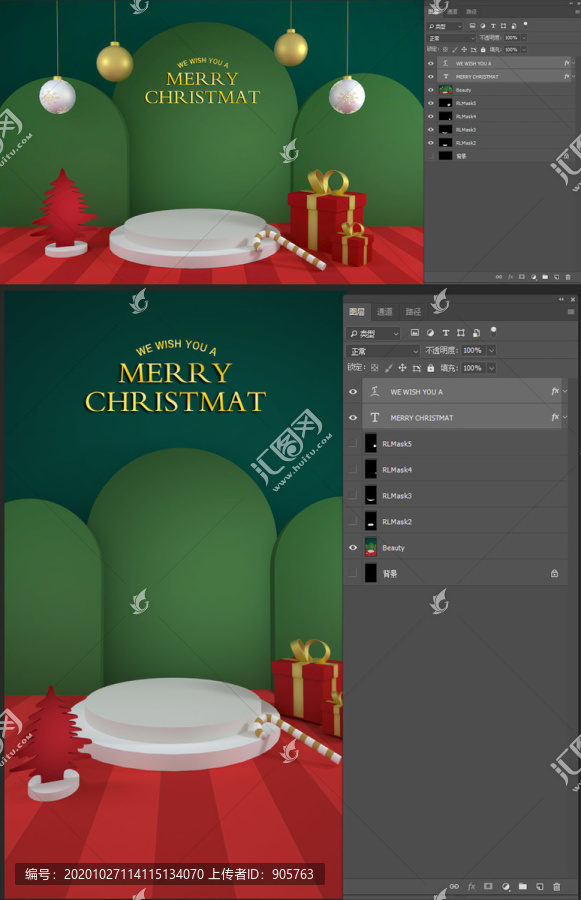The height and width of the screenshot is (900, 581).
Task: Open the blend mode 正常 dropdown
Action: point(383,351)
